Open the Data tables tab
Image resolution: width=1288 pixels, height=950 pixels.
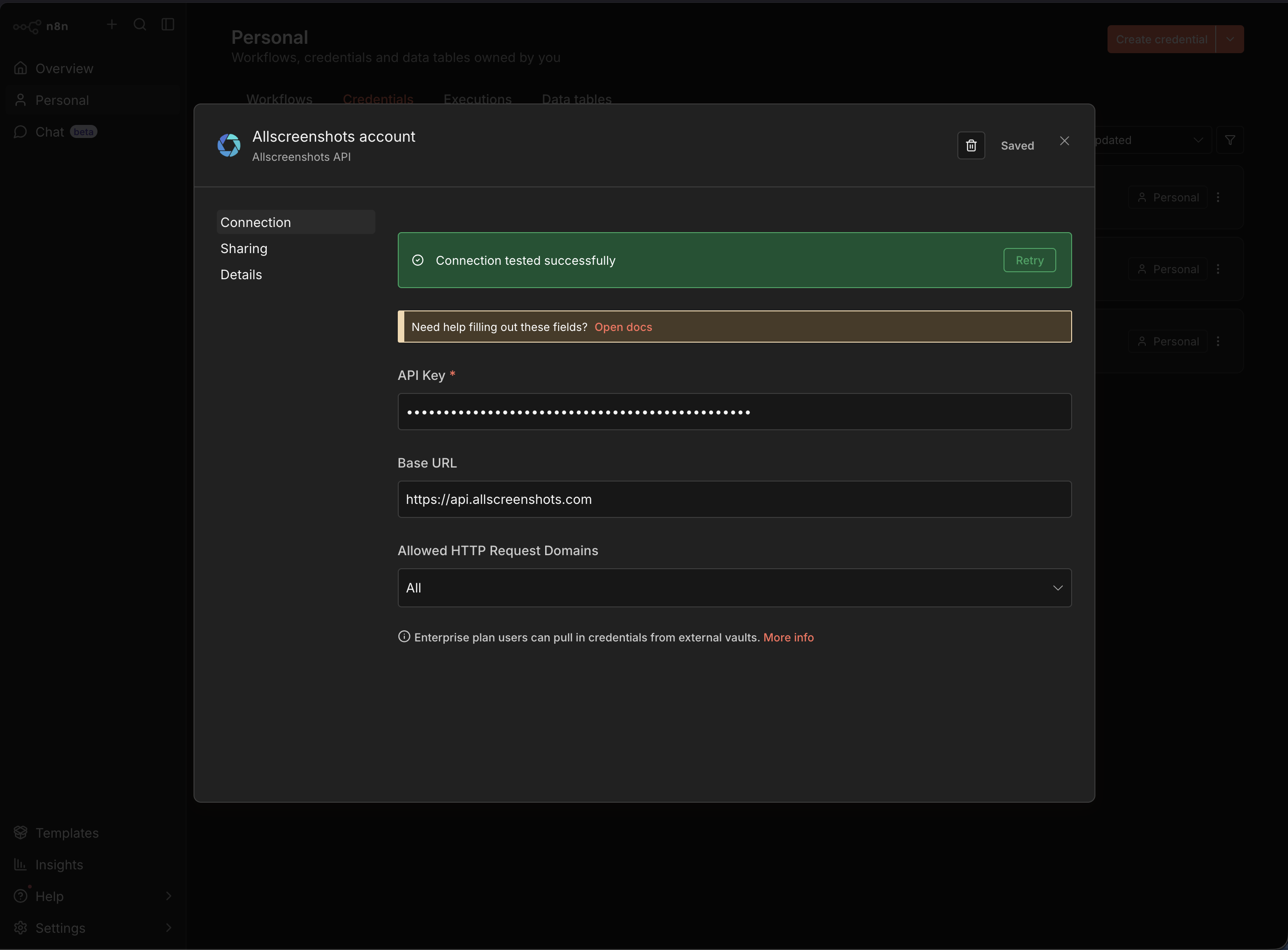pos(576,99)
